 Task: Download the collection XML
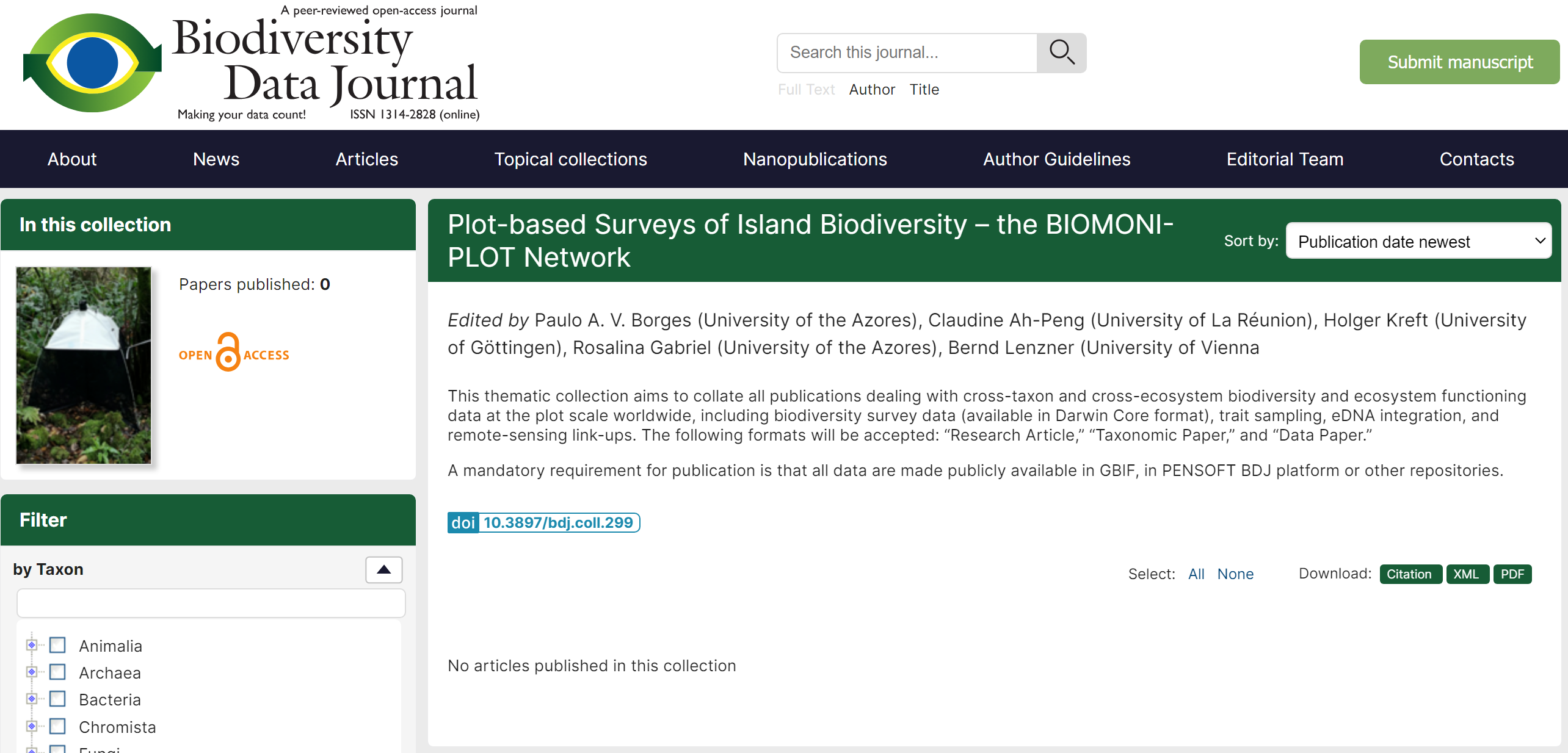coord(1467,574)
